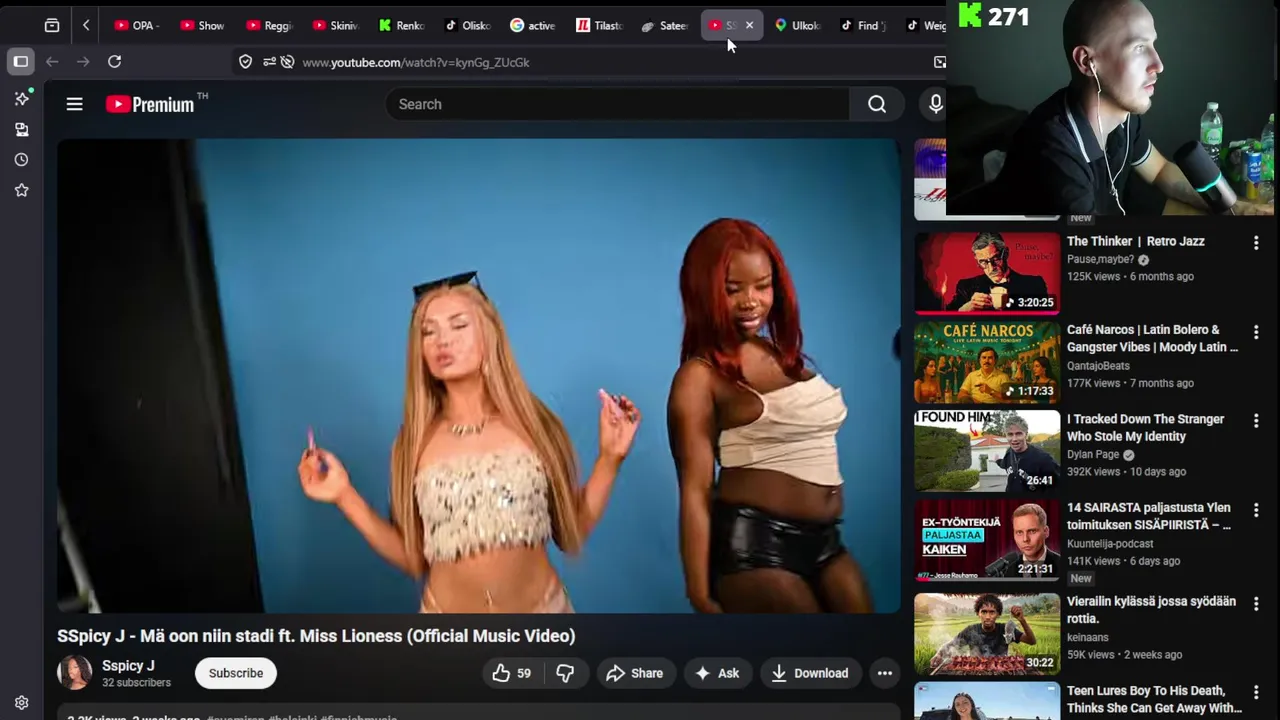Switch to the OPA tab
The height and width of the screenshot is (720, 1280).
137,25
